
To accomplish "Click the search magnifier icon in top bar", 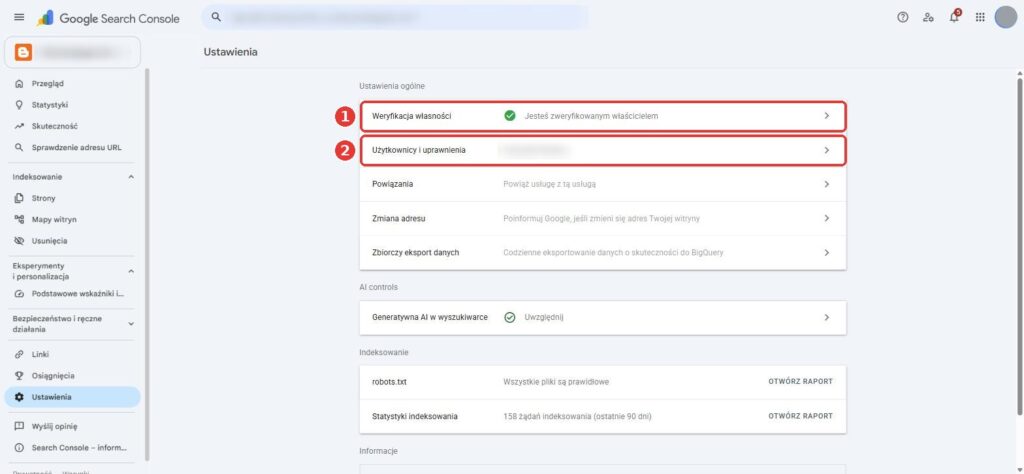I will click(217, 18).
